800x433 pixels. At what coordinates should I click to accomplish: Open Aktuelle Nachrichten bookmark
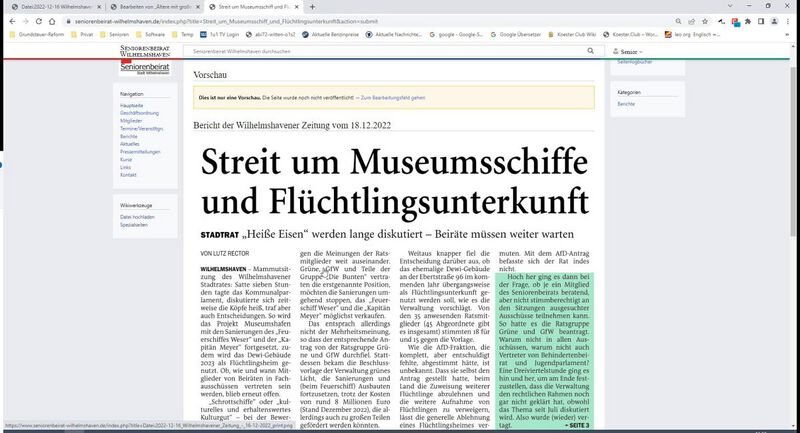point(393,35)
